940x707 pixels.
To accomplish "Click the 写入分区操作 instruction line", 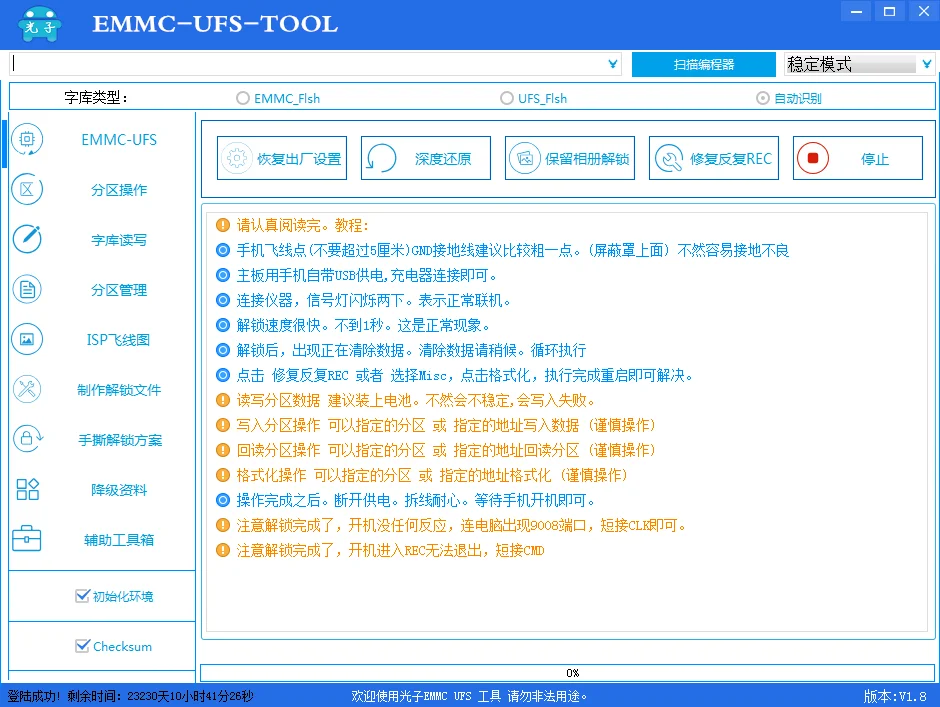I will (x=446, y=425).
